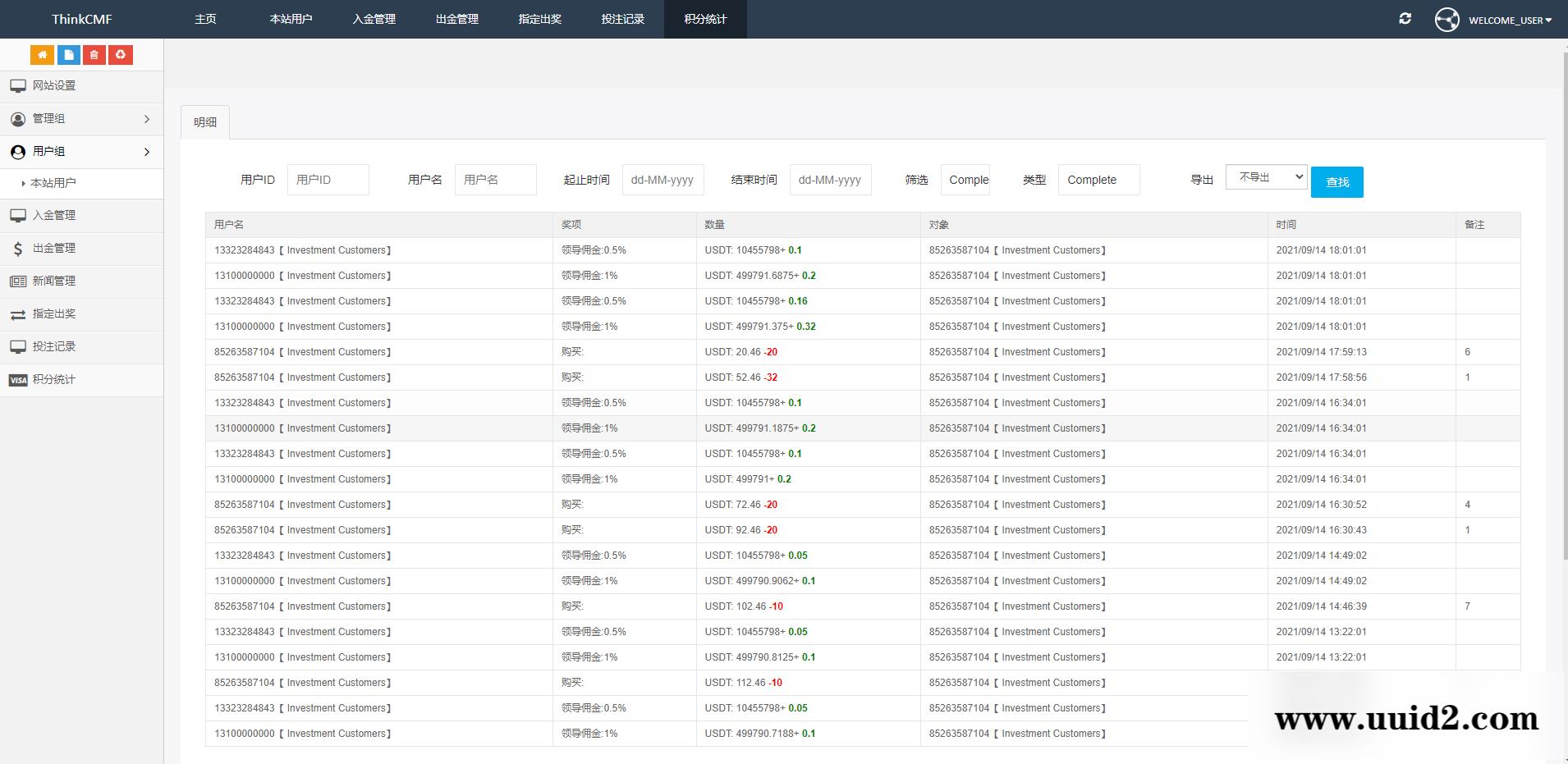This screenshot has width=1568, height=764.
Task: Open the WELCOME_USER account dropdown
Action: coord(1511,20)
